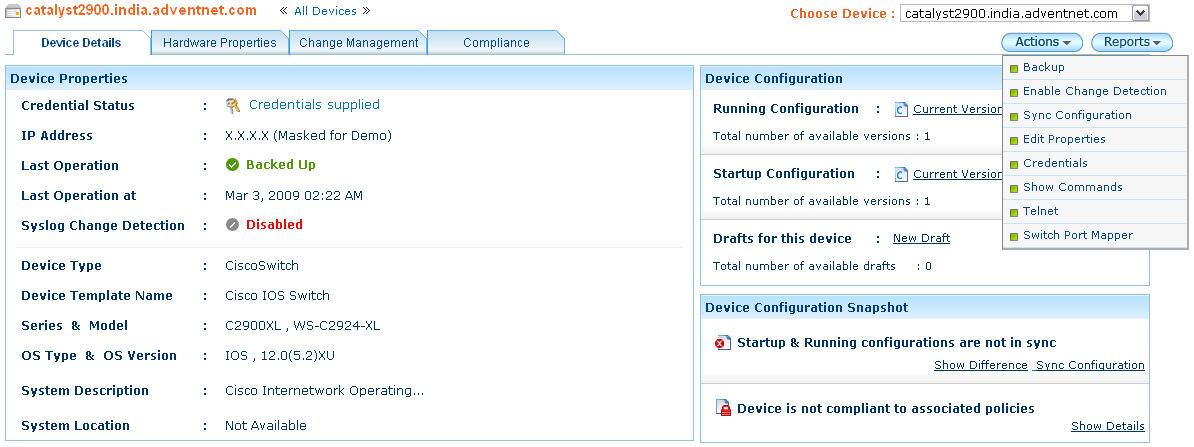Go back to All Devices
The height and width of the screenshot is (447, 1194).
tap(325, 12)
